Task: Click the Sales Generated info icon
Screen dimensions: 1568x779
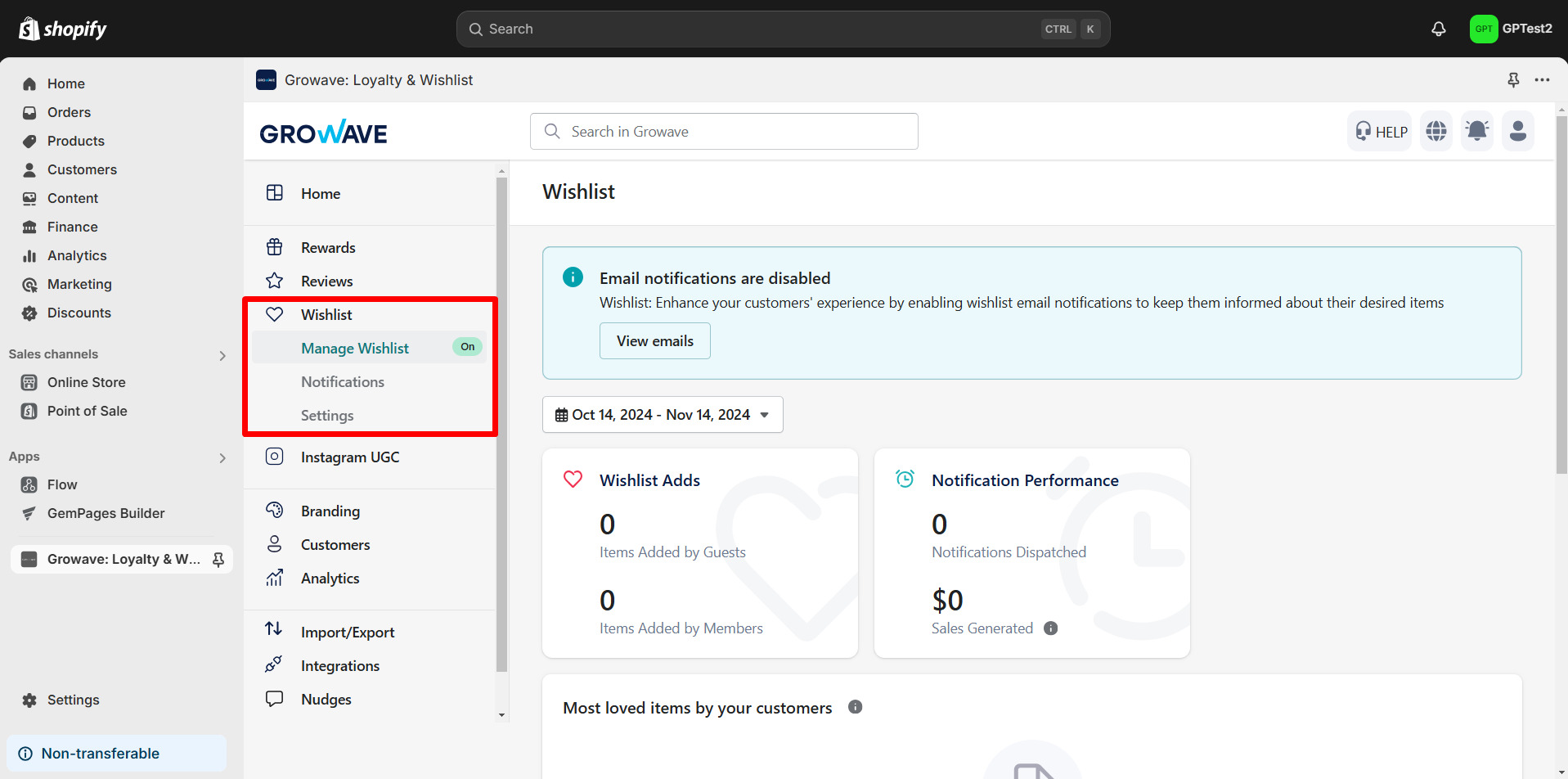Action: 1051,628
